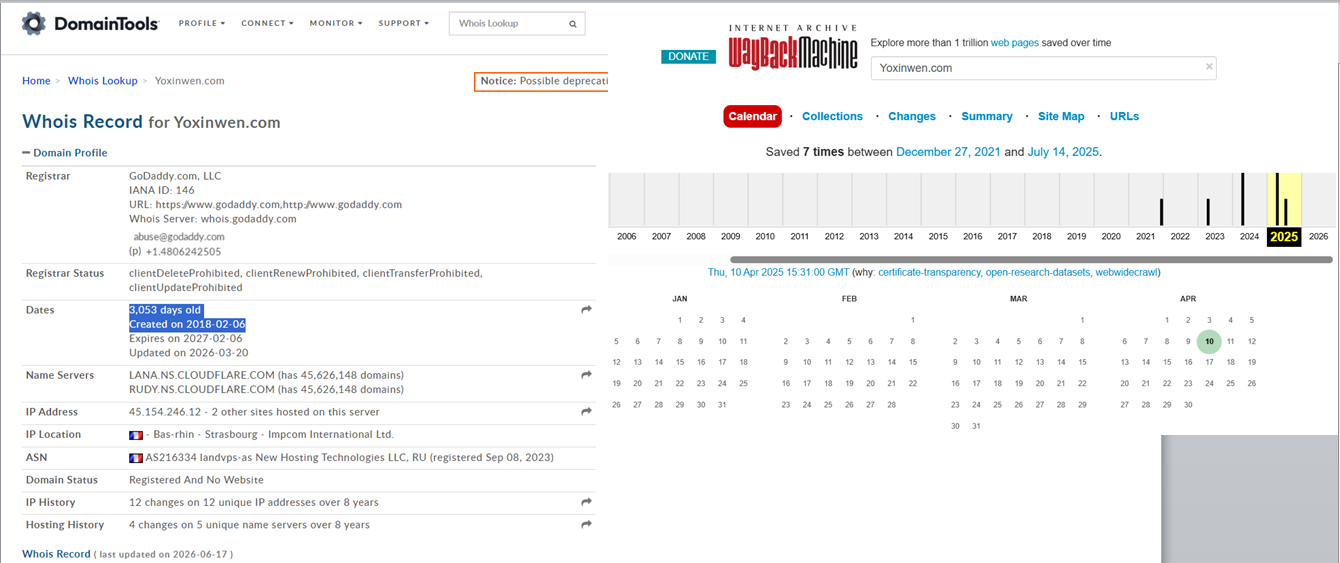
Task: Open the SUPPORT dropdown menu
Action: tap(404, 23)
